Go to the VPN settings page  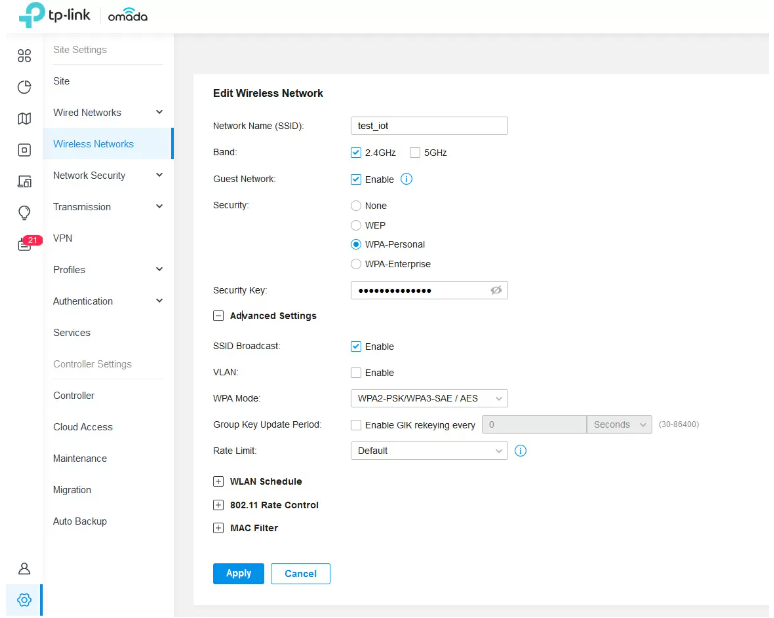pos(63,239)
